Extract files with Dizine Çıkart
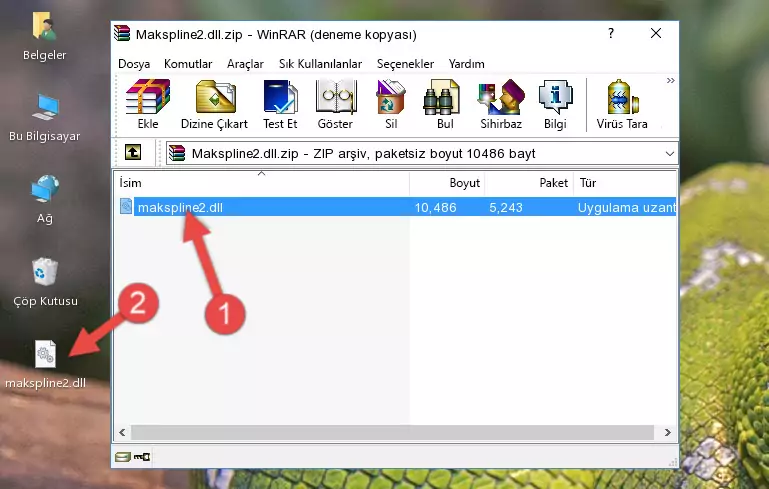 214,104
